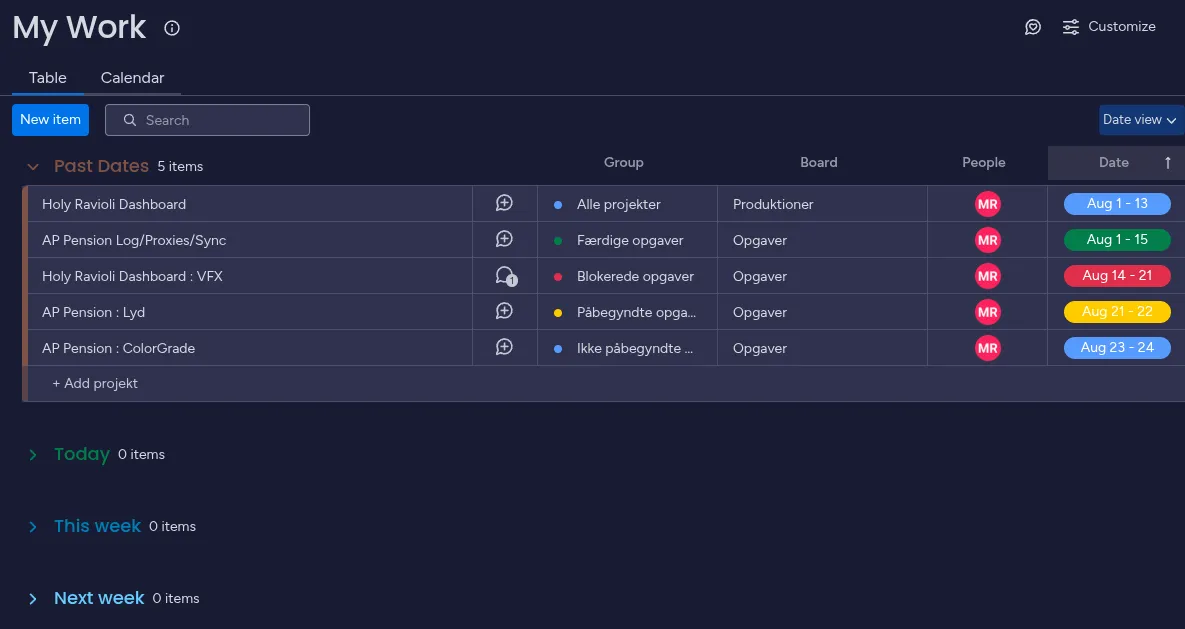Switch to the Calendar tab

(x=132, y=78)
